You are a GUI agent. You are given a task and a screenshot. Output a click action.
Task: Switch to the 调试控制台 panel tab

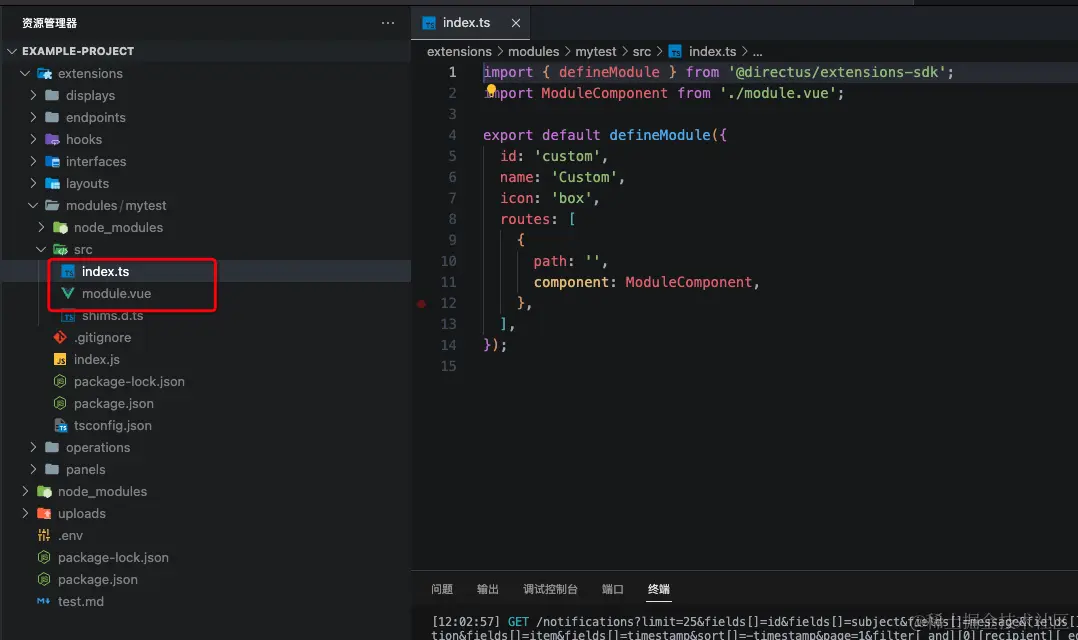coord(550,589)
